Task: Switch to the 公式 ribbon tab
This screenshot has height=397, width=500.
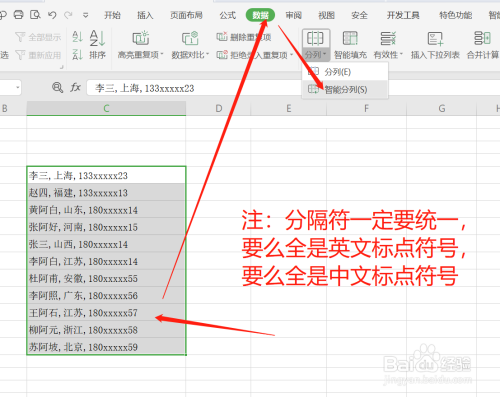Action: click(228, 15)
